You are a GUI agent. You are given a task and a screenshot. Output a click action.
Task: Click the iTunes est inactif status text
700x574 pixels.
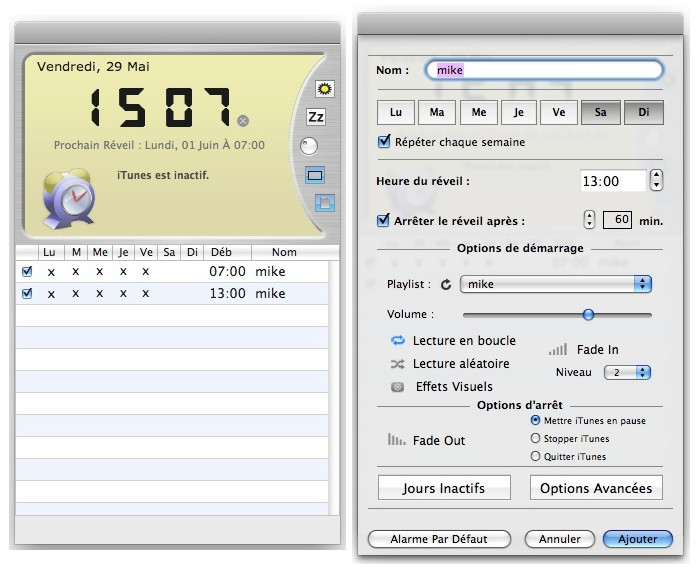click(x=163, y=175)
